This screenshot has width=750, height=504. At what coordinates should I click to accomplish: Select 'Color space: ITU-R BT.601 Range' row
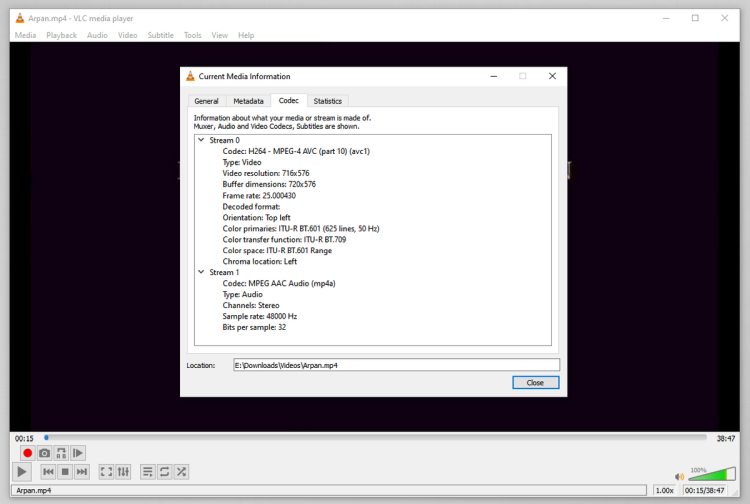[277, 250]
